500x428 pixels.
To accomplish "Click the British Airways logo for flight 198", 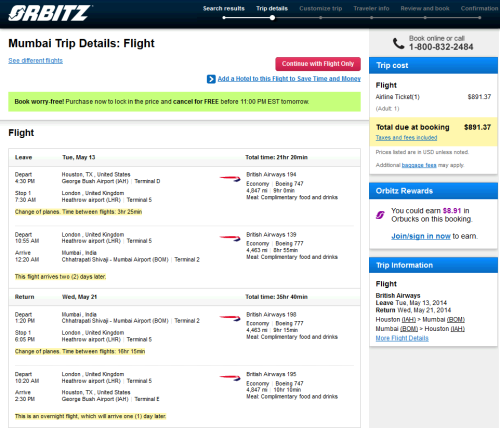I will point(230,318).
